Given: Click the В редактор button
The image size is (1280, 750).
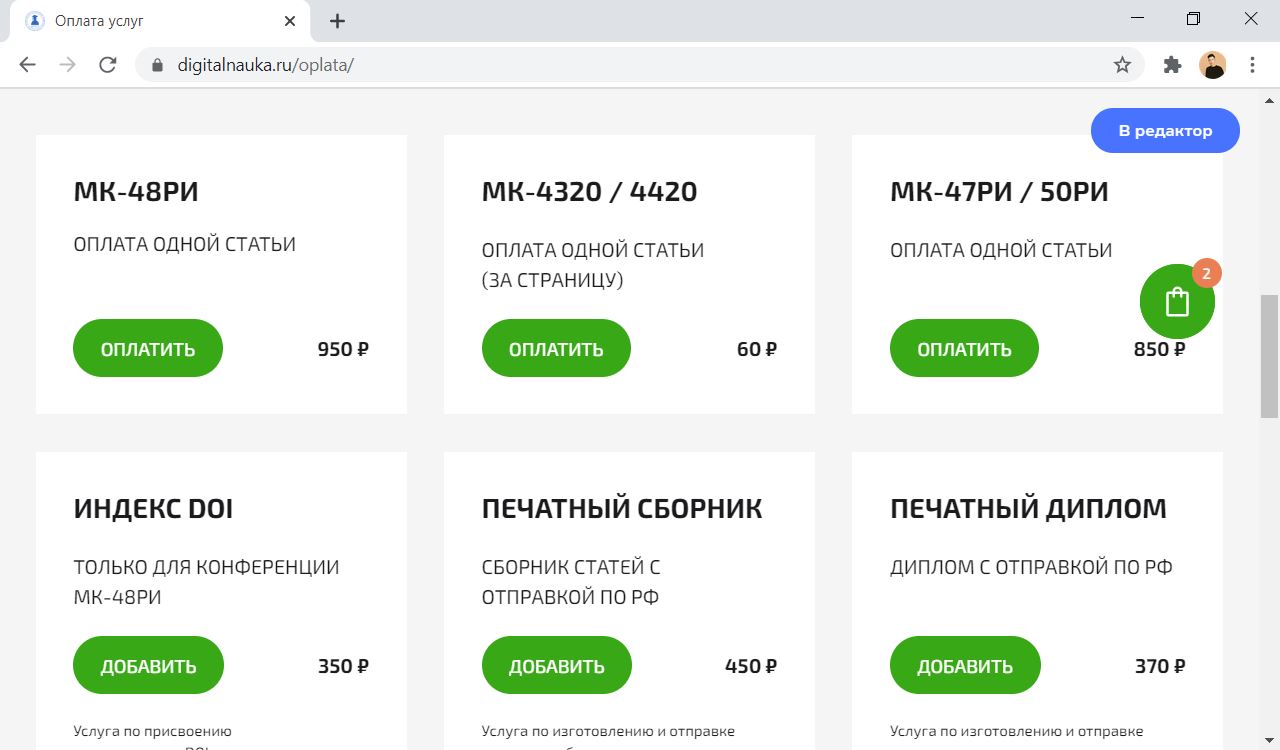Looking at the screenshot, I should point(1165,131).
